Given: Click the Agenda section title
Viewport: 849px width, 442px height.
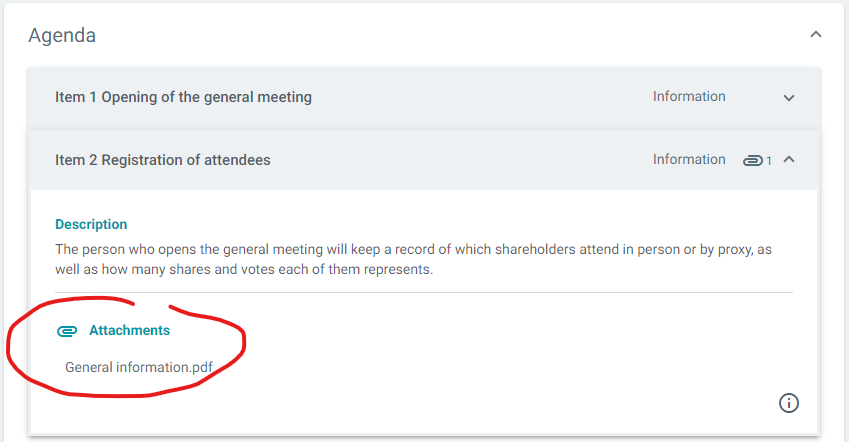Looking at the screenshot, I should click(x=62, y=35).
